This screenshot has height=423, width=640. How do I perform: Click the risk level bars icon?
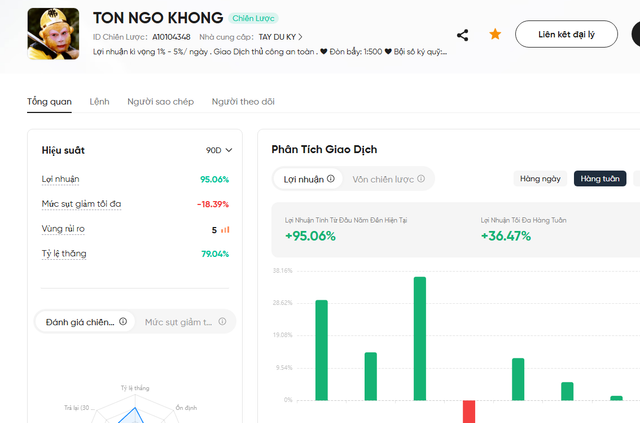pos(225,230)
